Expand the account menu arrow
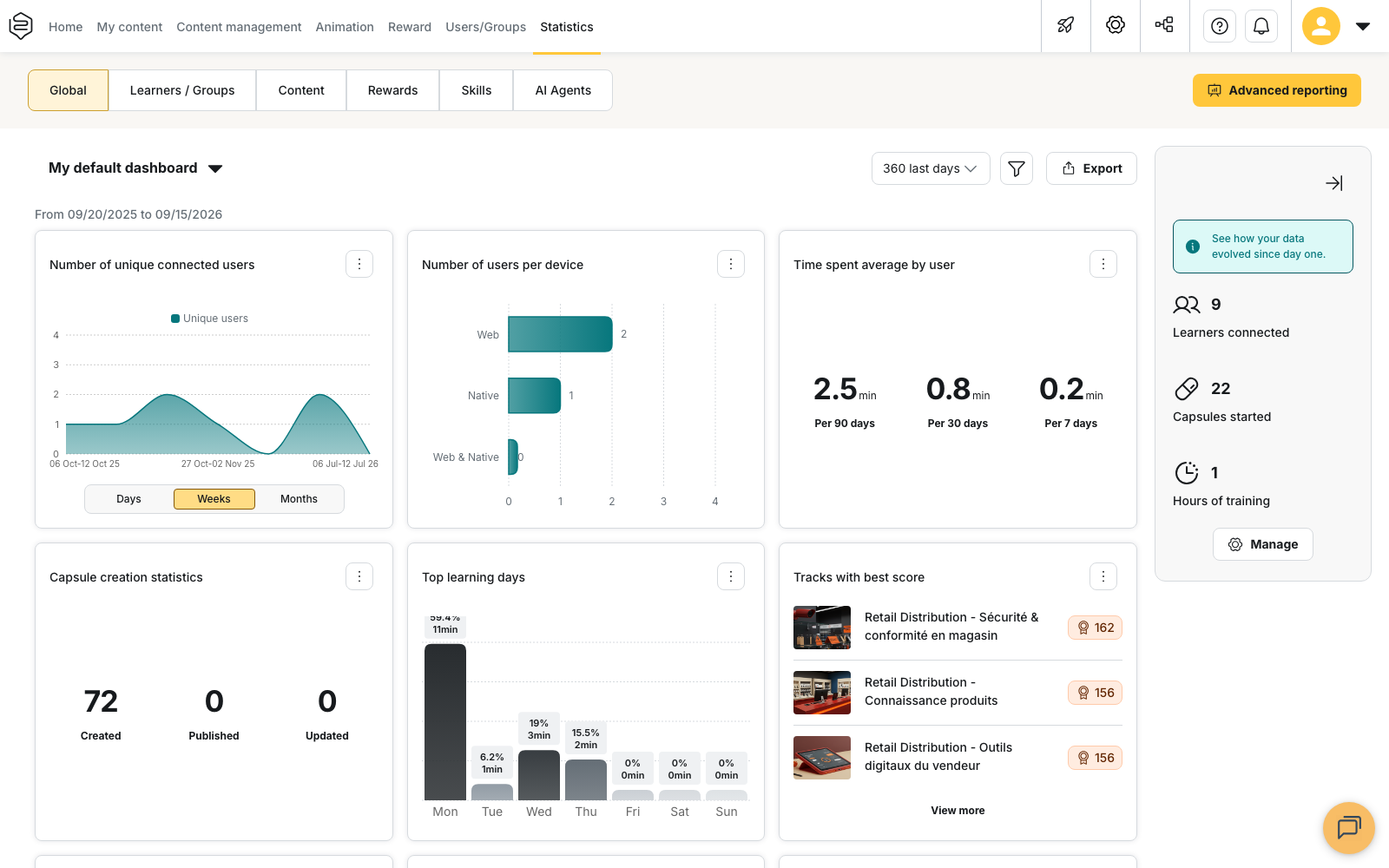This screenshot has height=868, width=1389. pyautogui.click(x=1363, y=26)
